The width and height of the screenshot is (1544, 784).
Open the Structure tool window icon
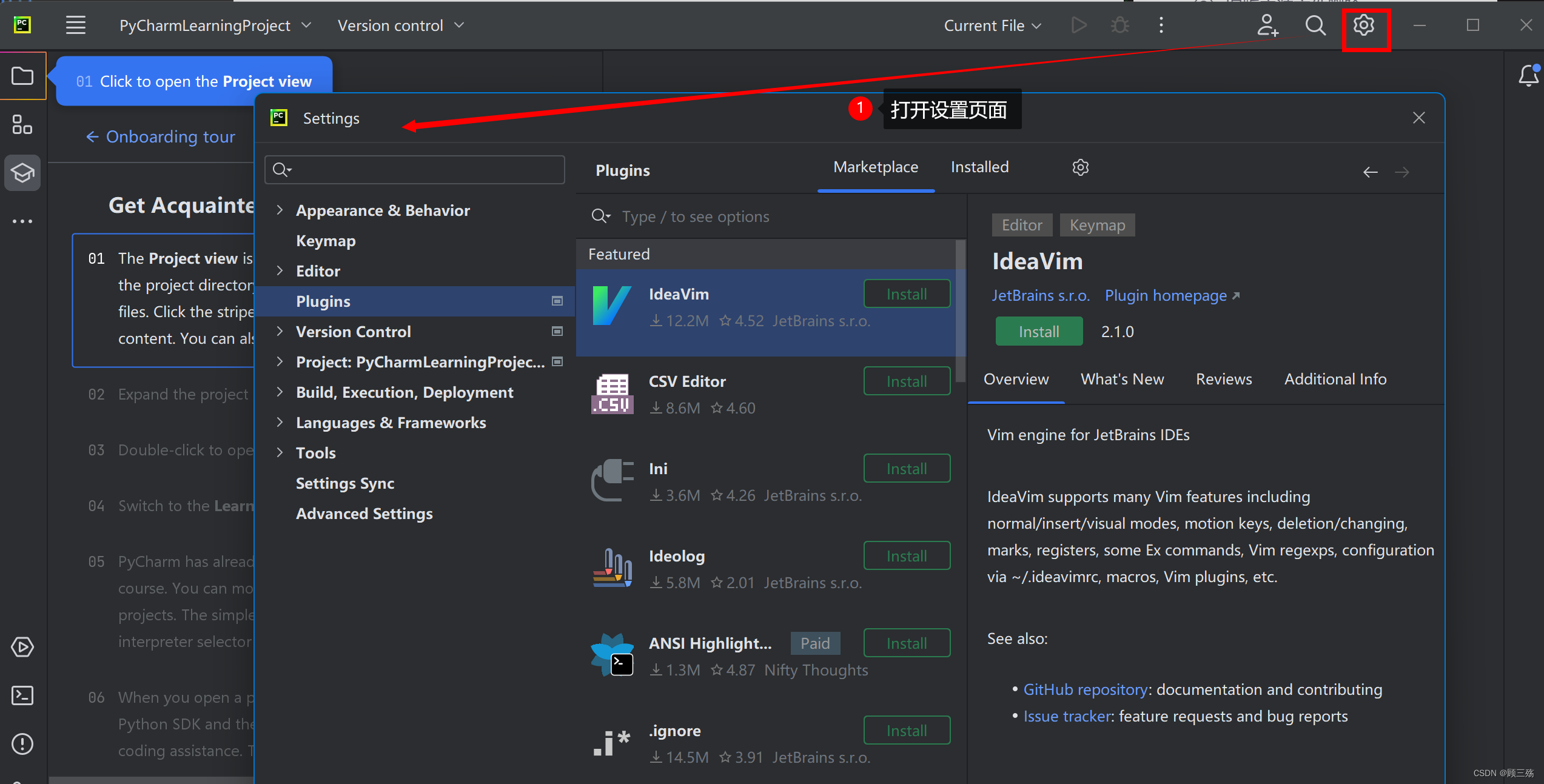click(22, 124)
